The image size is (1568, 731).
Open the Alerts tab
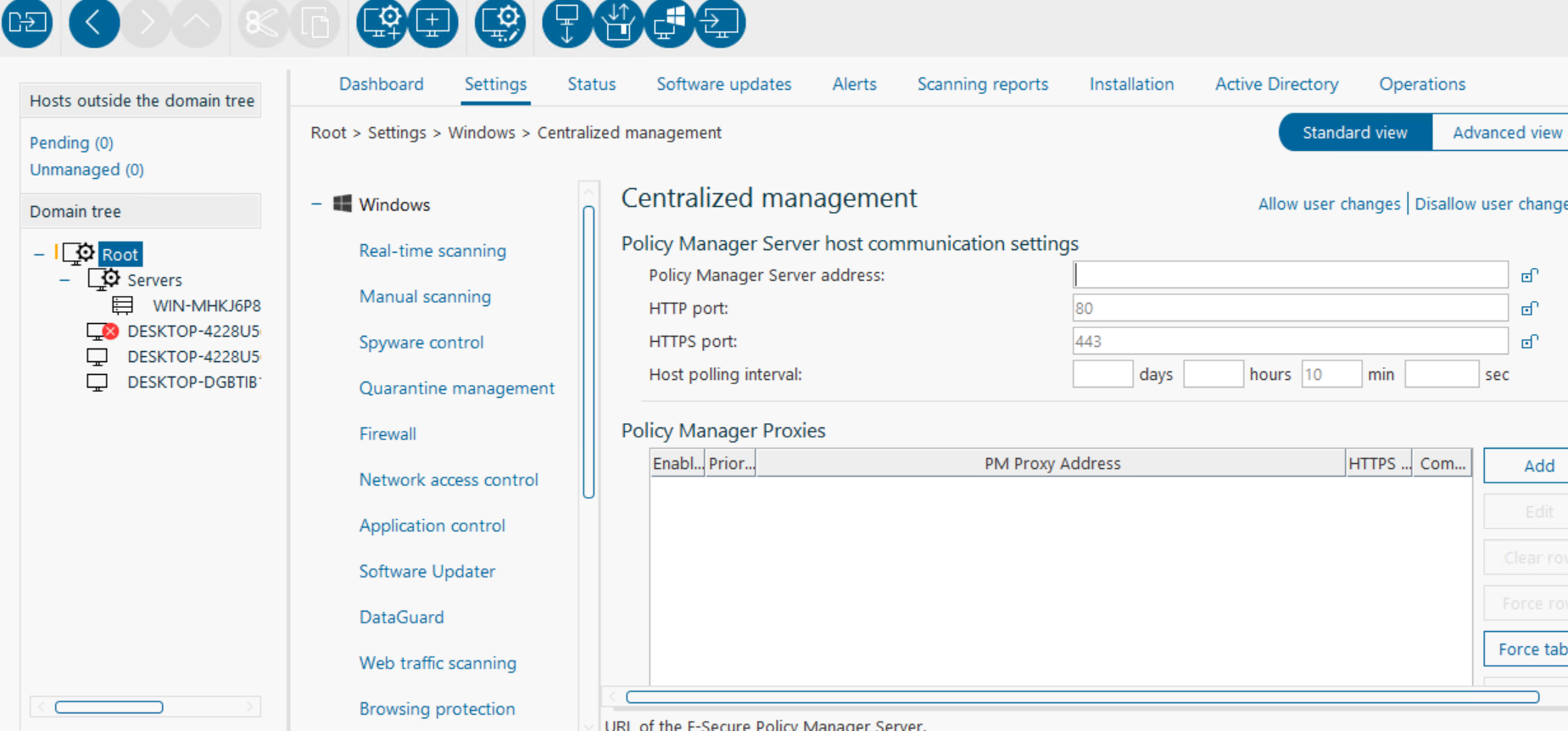click(x=854, y=84)
